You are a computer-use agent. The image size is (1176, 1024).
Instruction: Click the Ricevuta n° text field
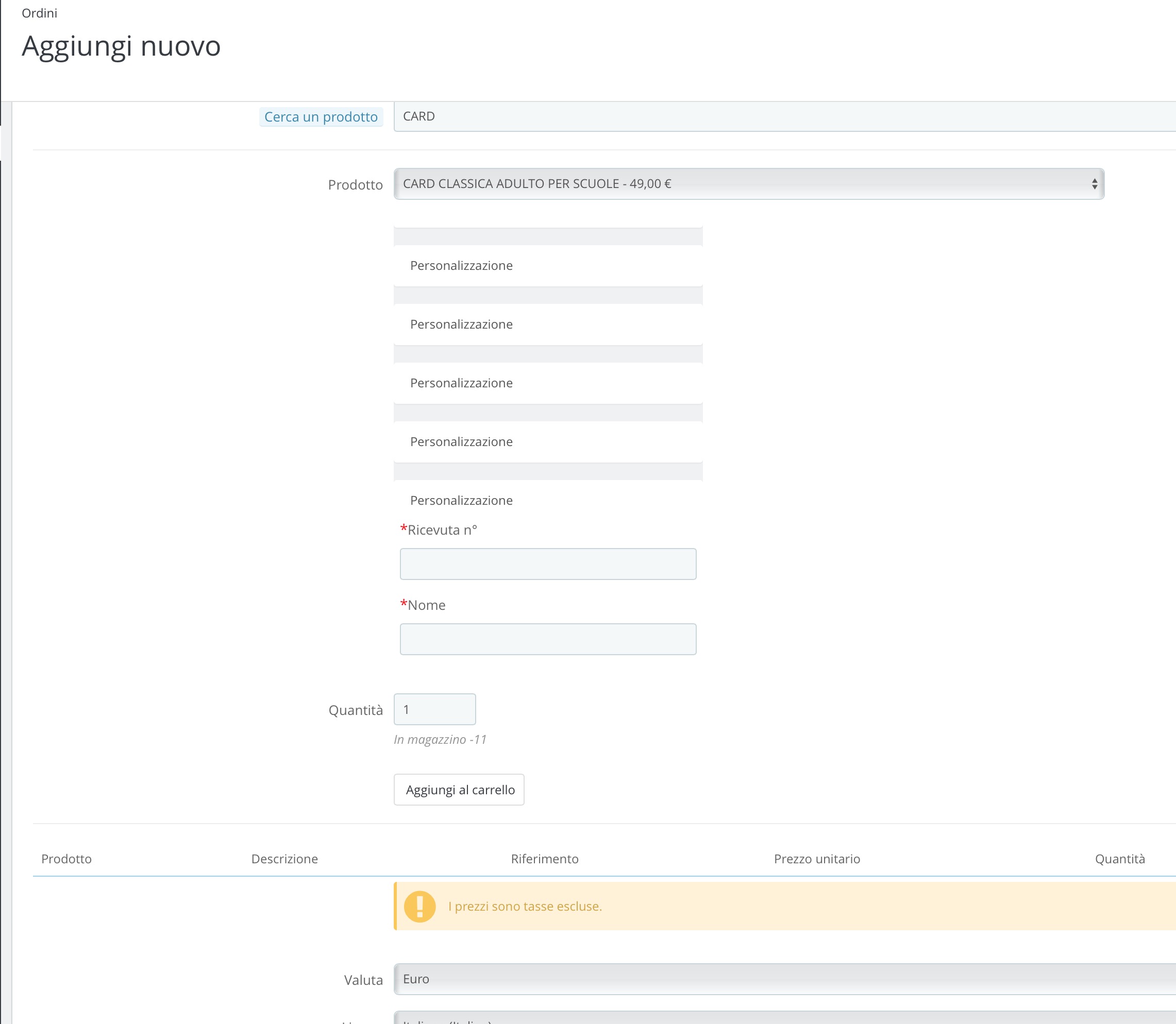[548, 564]
